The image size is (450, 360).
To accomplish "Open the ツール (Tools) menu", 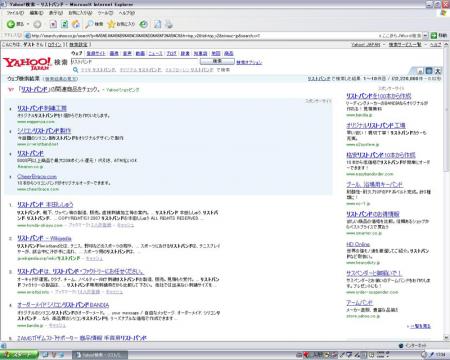I will pyautogui.click(x=105, y=13).
